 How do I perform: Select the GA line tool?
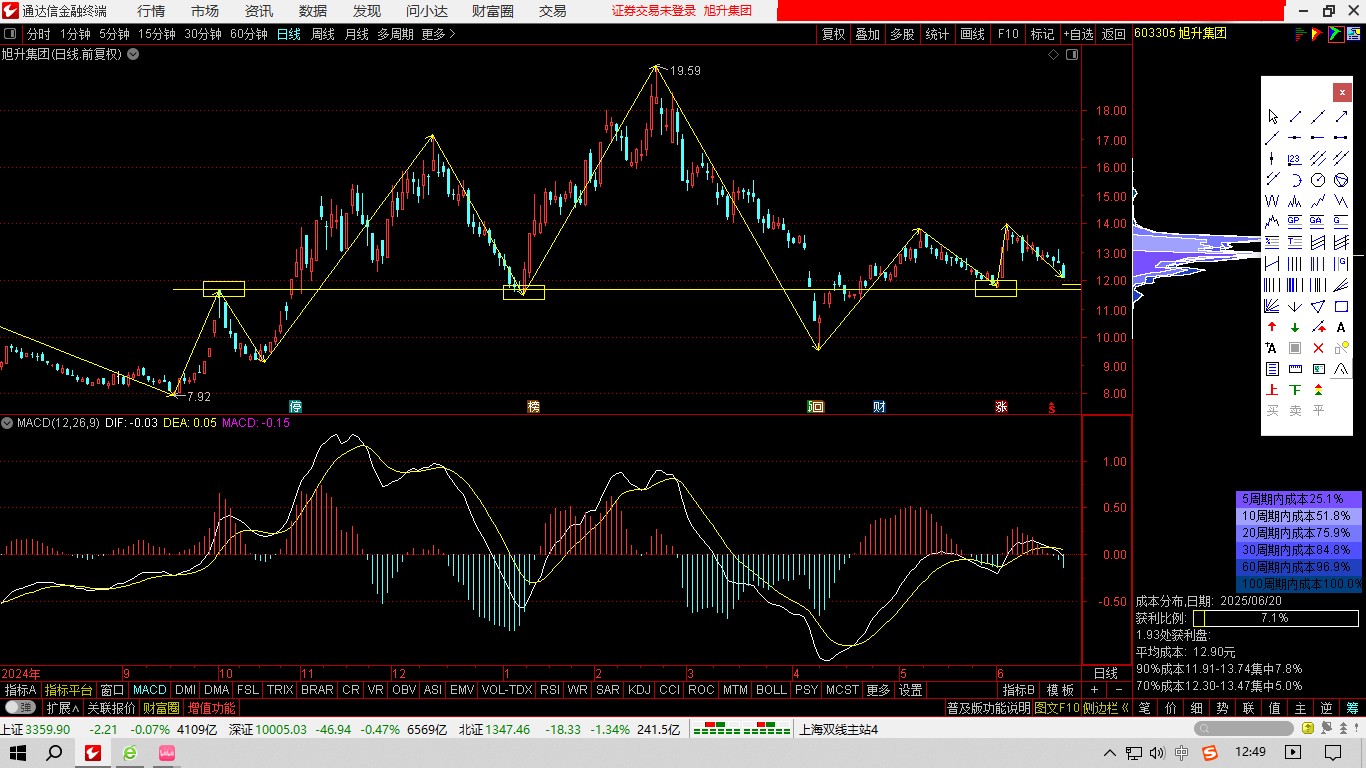tap(1318, 220)
